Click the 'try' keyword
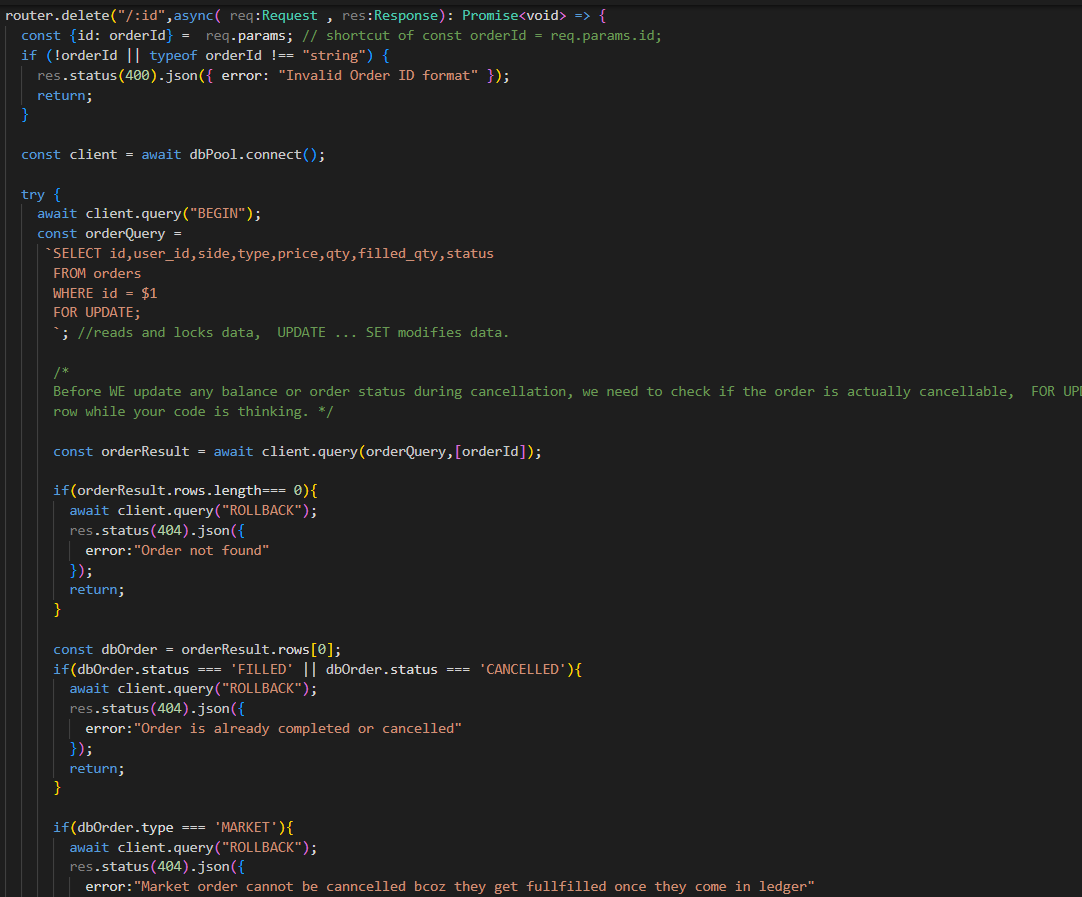This screenshot has height=897, width=1082. 32,195
